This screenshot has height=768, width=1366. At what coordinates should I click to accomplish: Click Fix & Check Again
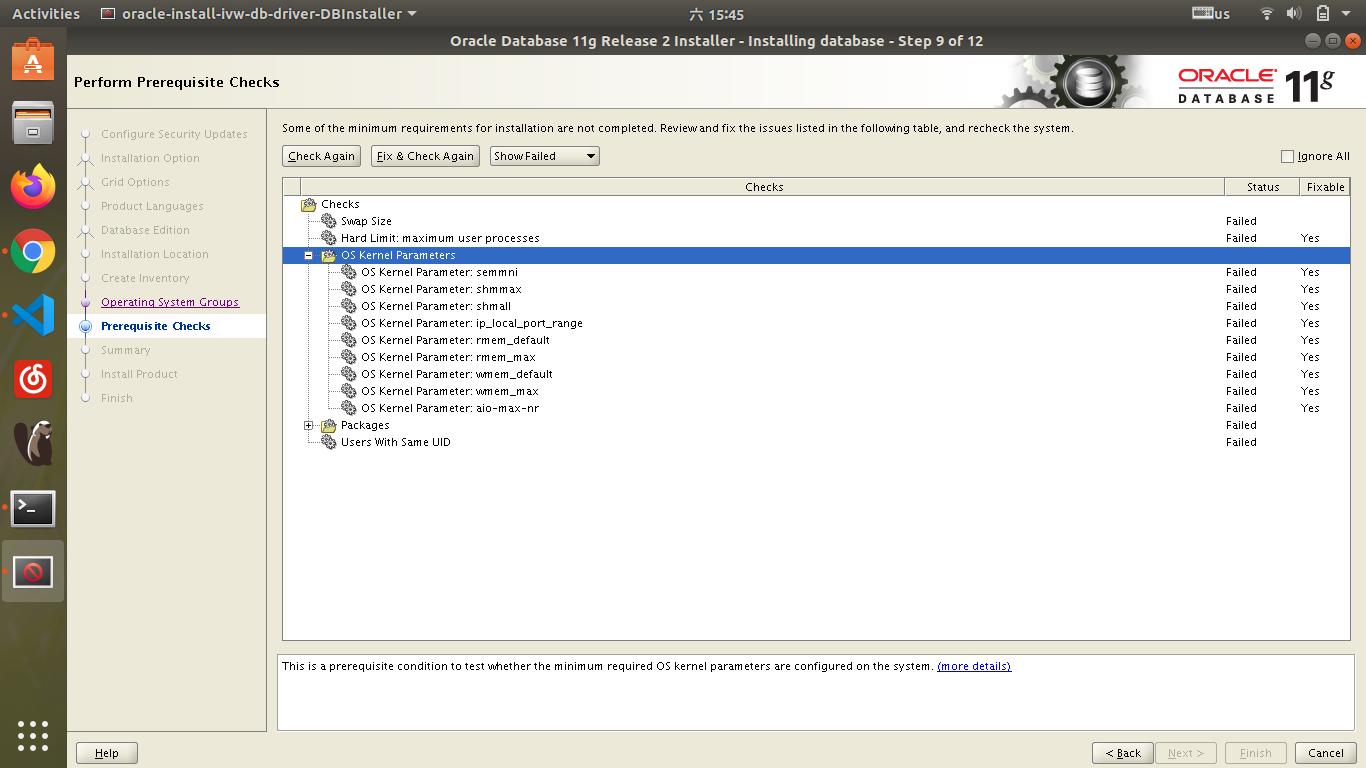424,156
